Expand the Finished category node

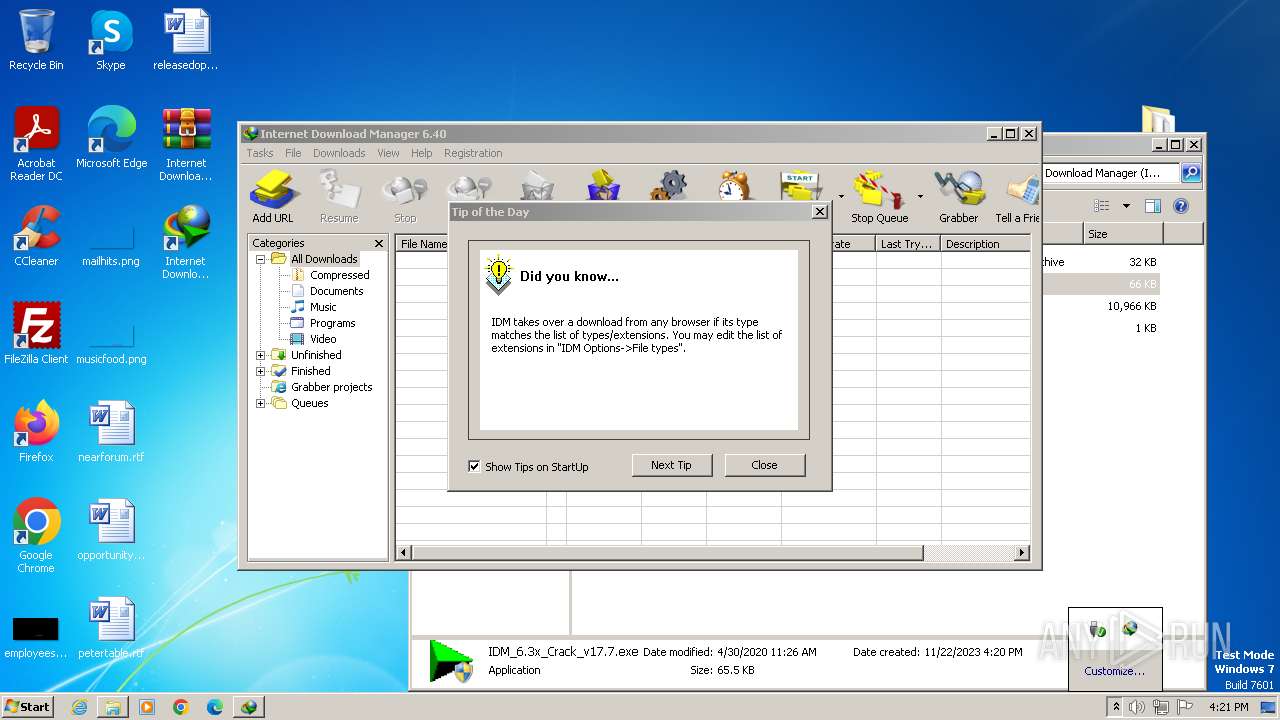pyautogui.click(x=261, y=371)
